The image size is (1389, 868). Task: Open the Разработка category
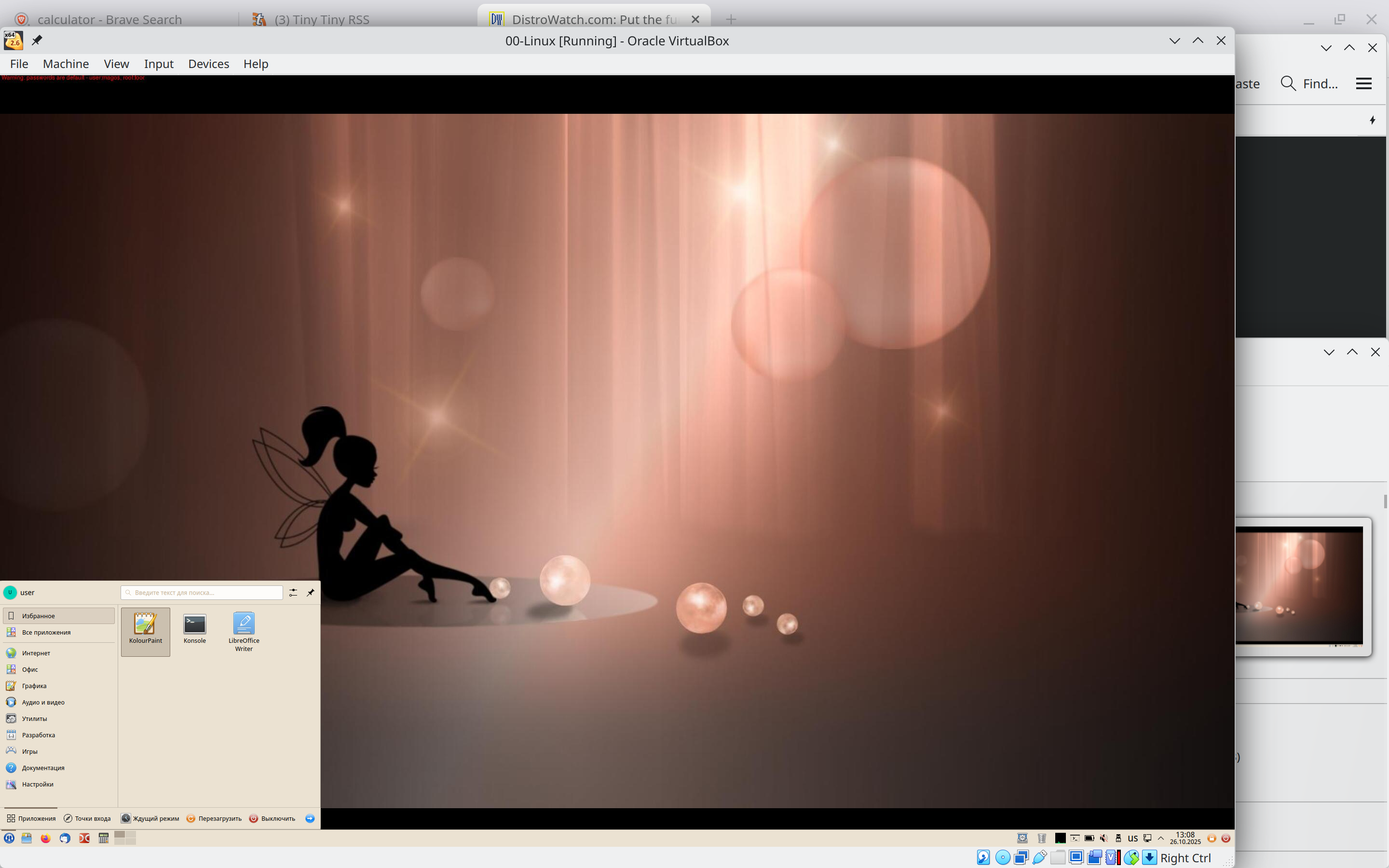point(58,735)
